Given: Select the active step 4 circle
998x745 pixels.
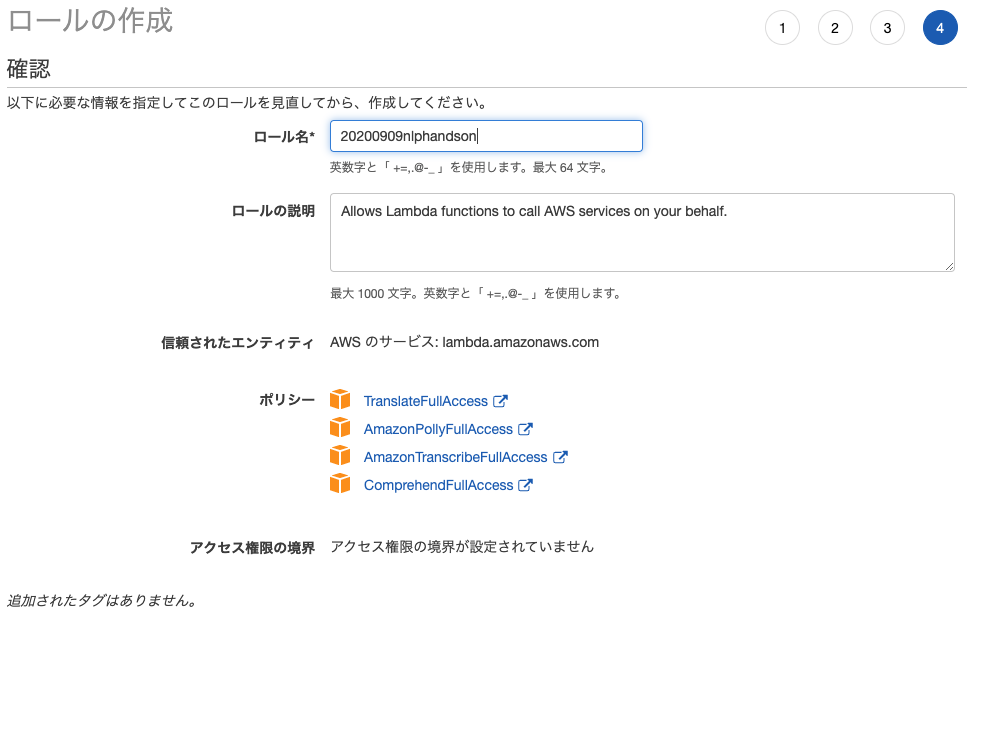Looking at the screenshot, I should pyautogui.click(x=940, y=28).
